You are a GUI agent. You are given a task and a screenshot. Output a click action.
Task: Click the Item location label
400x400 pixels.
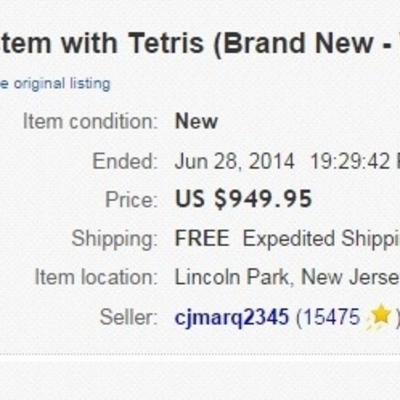[x=96, y=277]
